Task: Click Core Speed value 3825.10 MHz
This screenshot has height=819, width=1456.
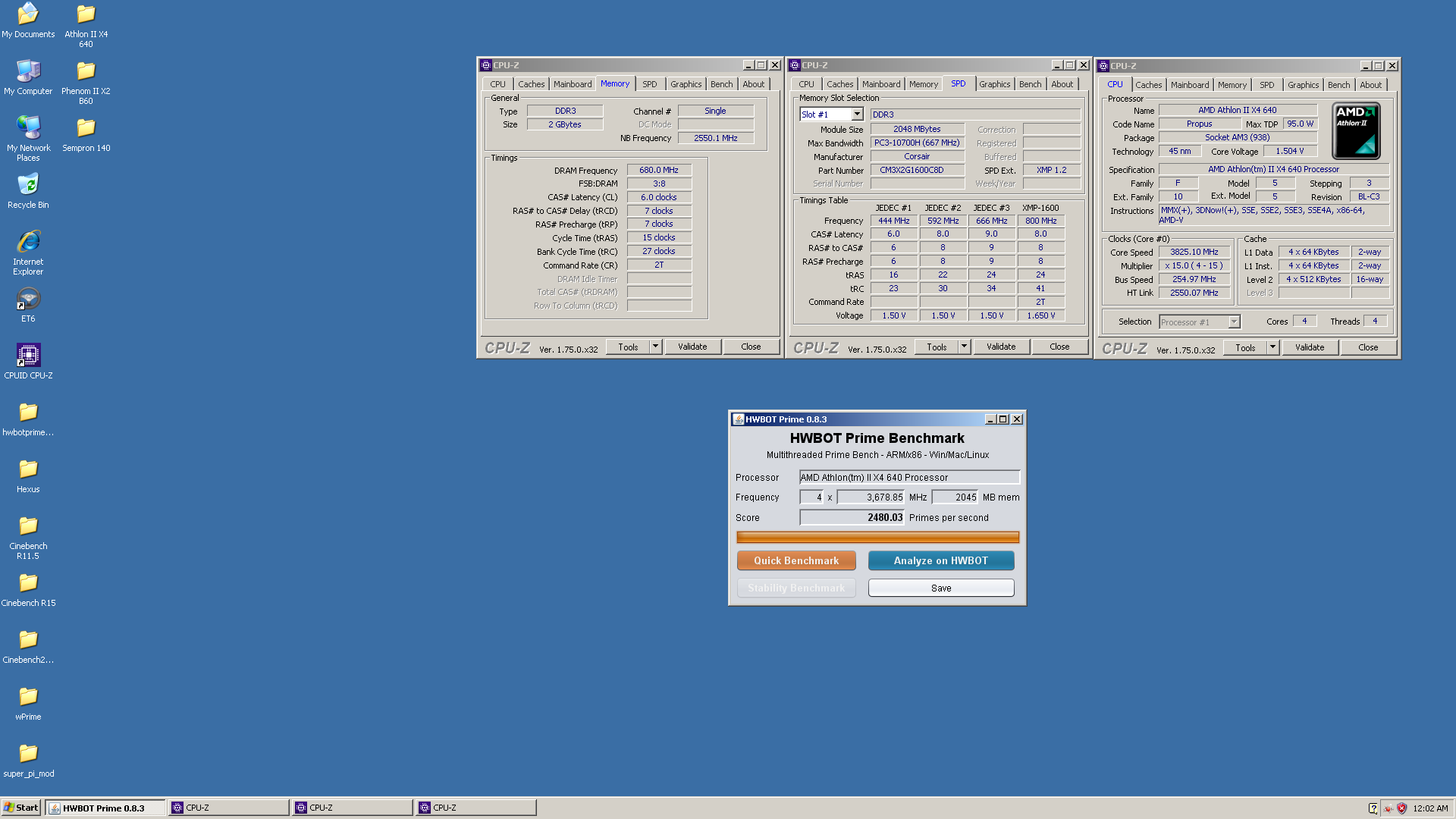Action: click(1194, 252)
